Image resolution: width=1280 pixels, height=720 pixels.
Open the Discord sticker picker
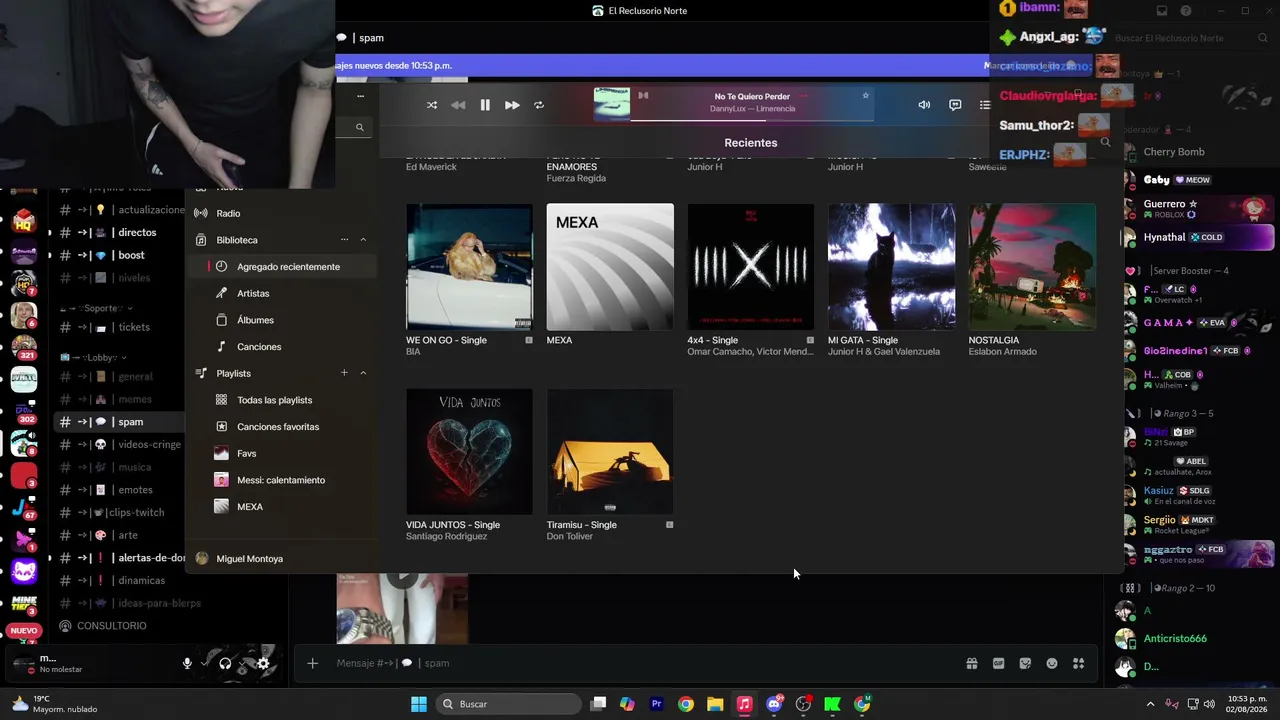pyautogui.click(x=1025, y=663)
